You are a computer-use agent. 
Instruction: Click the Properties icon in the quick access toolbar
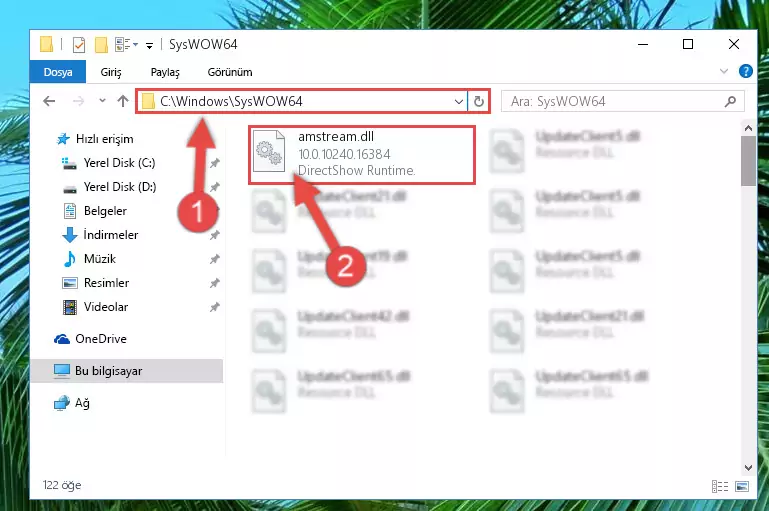point(78,45)
